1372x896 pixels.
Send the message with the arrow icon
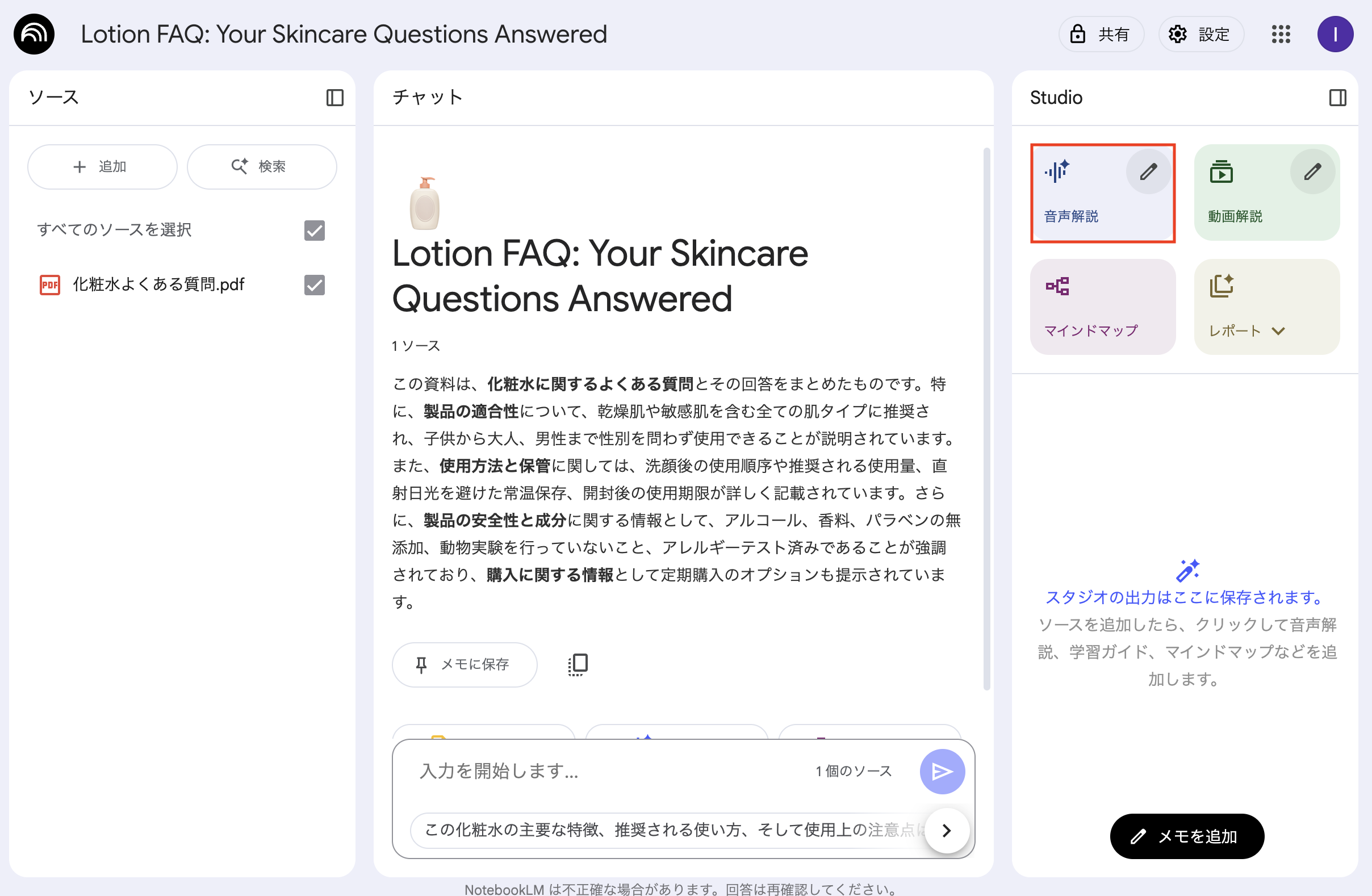pyautogui.click(x=942, y=772)
